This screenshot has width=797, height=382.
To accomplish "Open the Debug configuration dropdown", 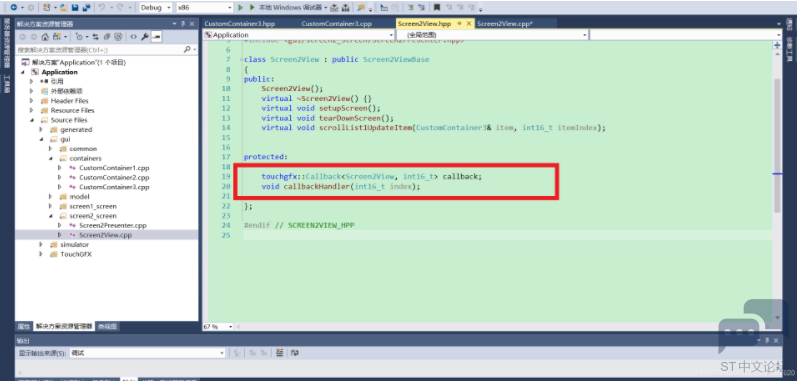I will point(157,8).
